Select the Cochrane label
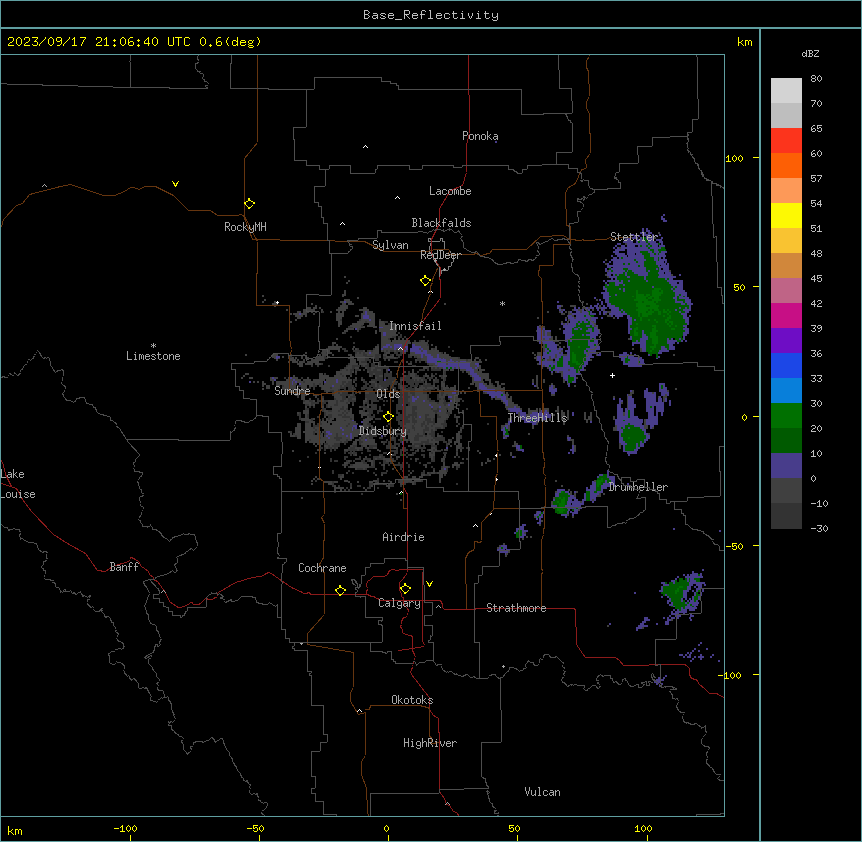The width and height of the screenshot is (862, 842). (x=322, y=568)
